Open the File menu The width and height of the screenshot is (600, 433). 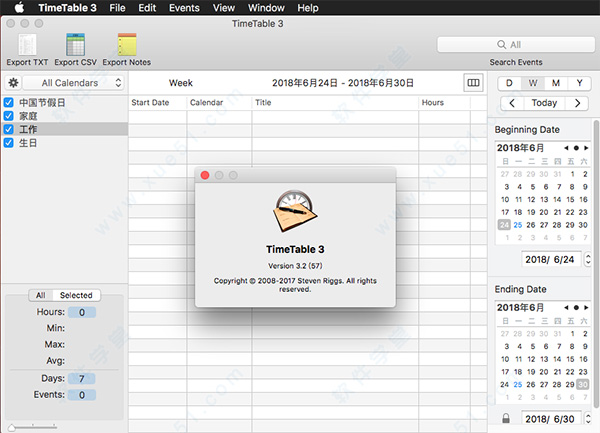[x=117, y=8]
